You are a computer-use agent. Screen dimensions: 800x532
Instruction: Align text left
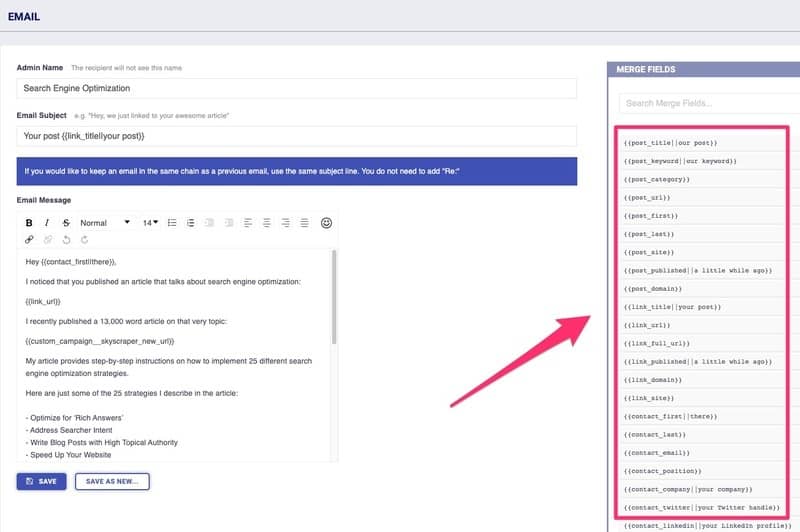(248, 223)
